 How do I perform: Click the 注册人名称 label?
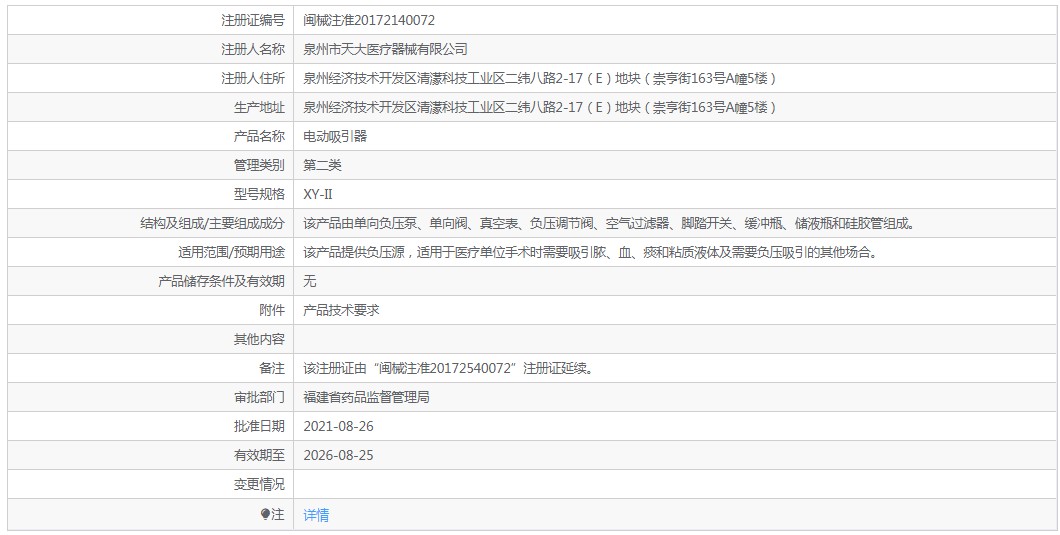tap(254, 49)
